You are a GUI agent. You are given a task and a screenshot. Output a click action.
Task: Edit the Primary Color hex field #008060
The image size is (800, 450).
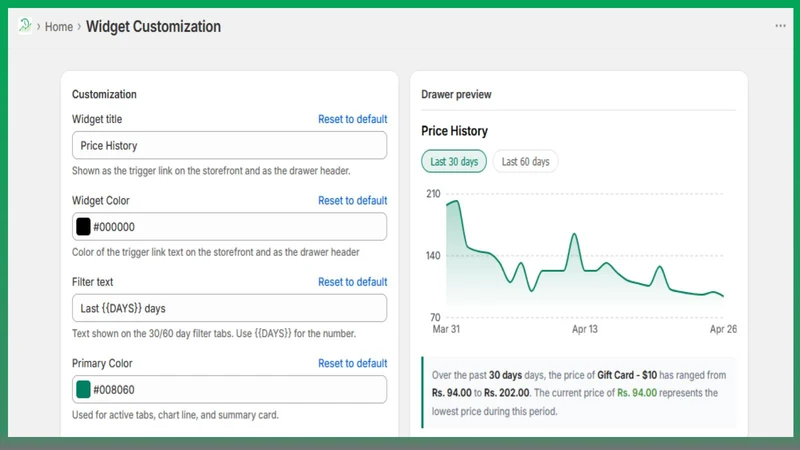(x=229, y=389)
